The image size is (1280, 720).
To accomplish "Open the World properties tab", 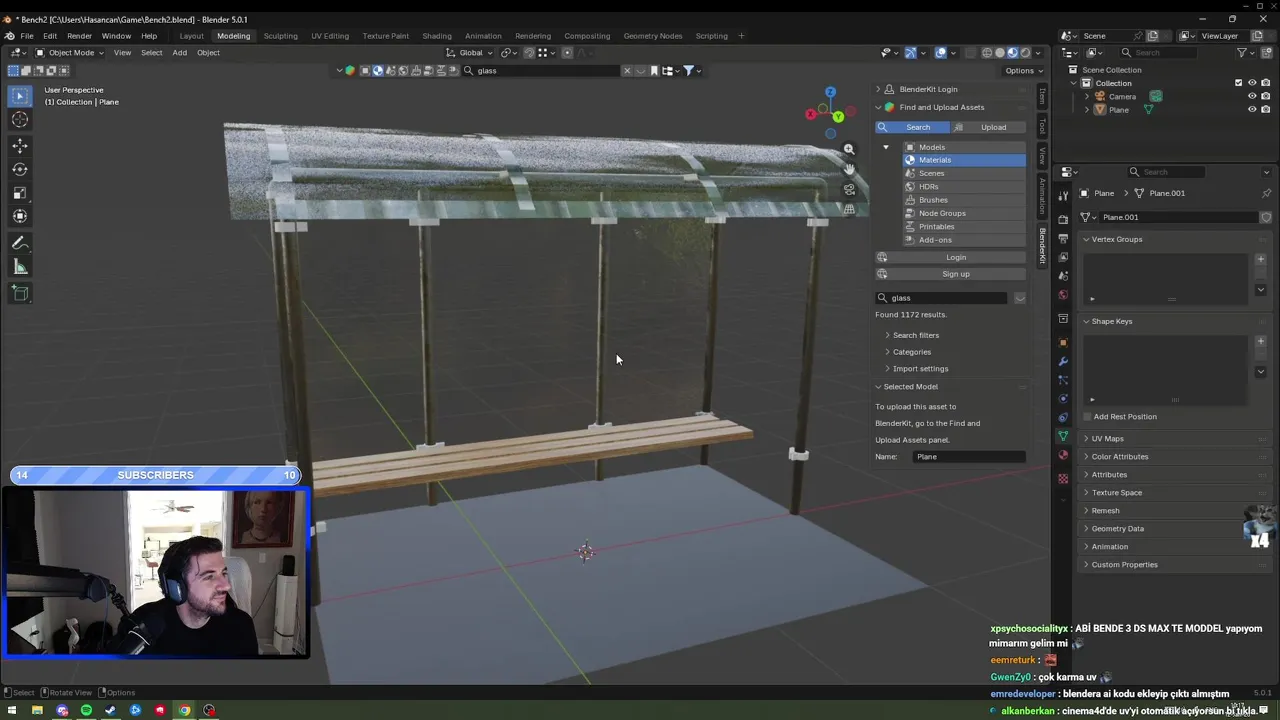I will (x=1063, y=295).
